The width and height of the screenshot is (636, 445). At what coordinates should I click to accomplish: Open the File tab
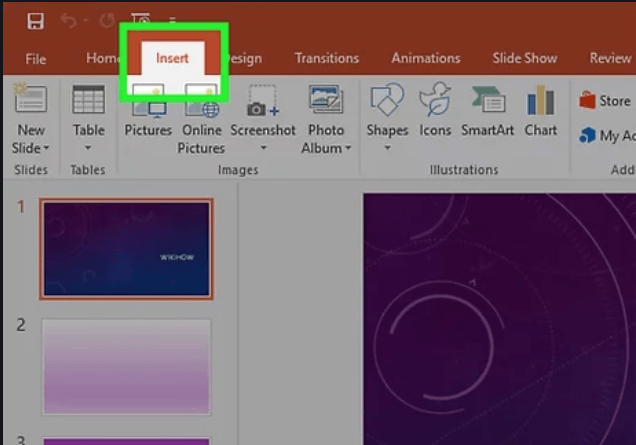[x=36, y=59]
